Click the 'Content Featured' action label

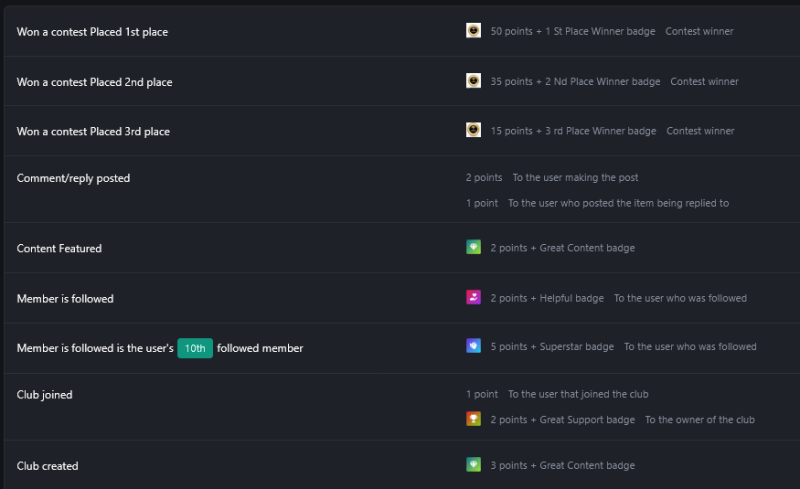click(x=59, y=249)
